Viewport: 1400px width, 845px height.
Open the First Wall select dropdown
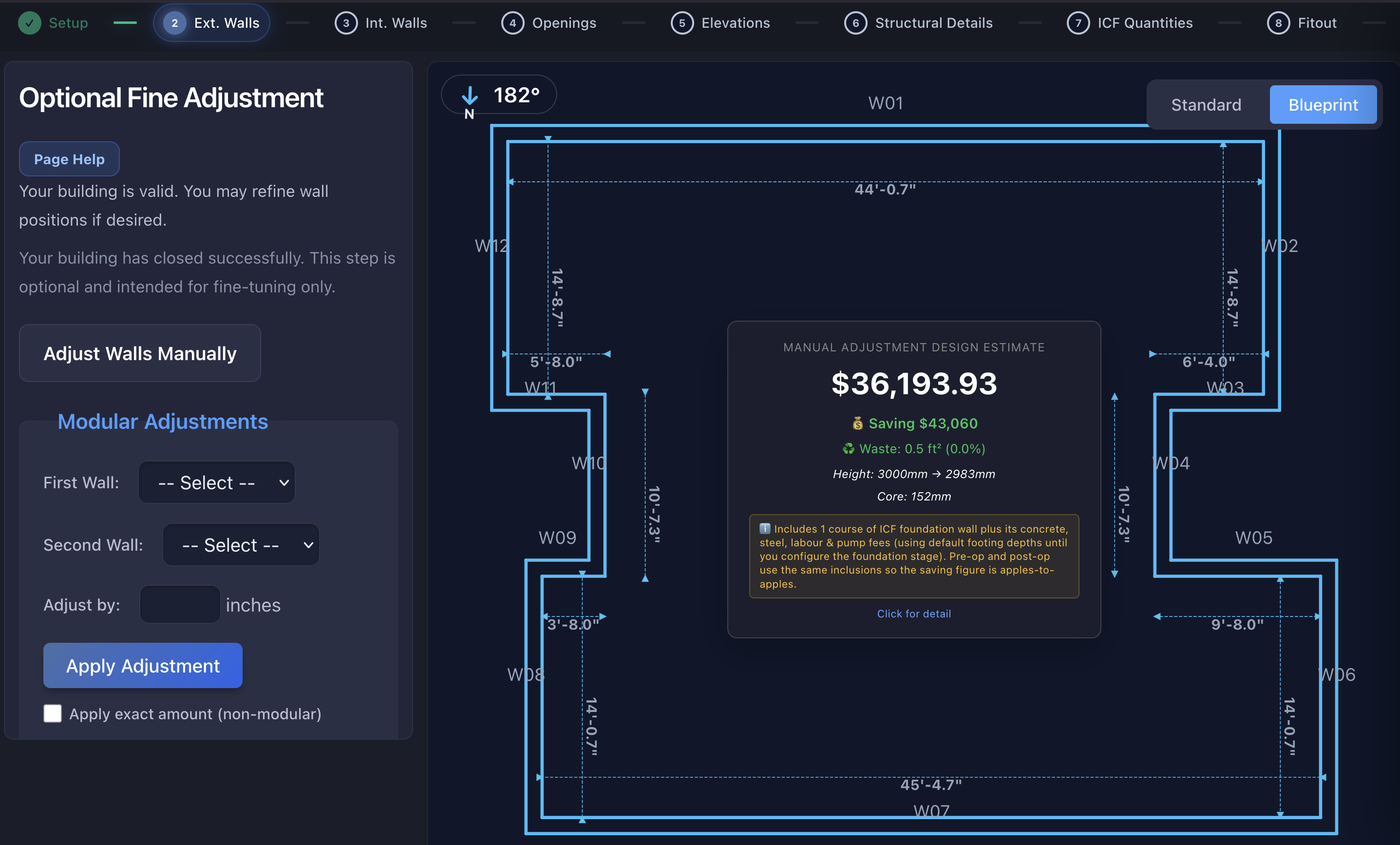pos(216,482)
